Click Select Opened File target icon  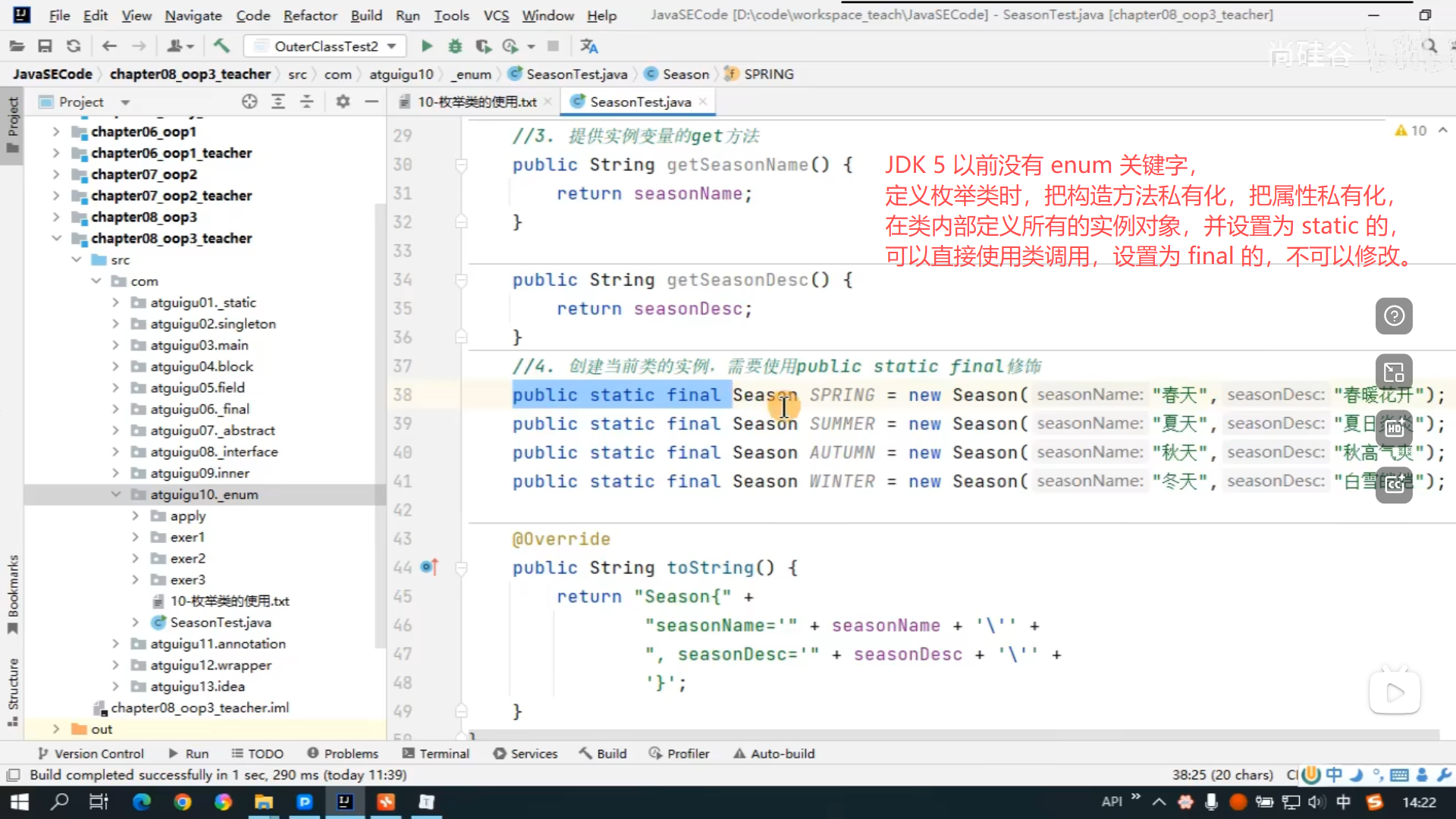coord(249,102)
